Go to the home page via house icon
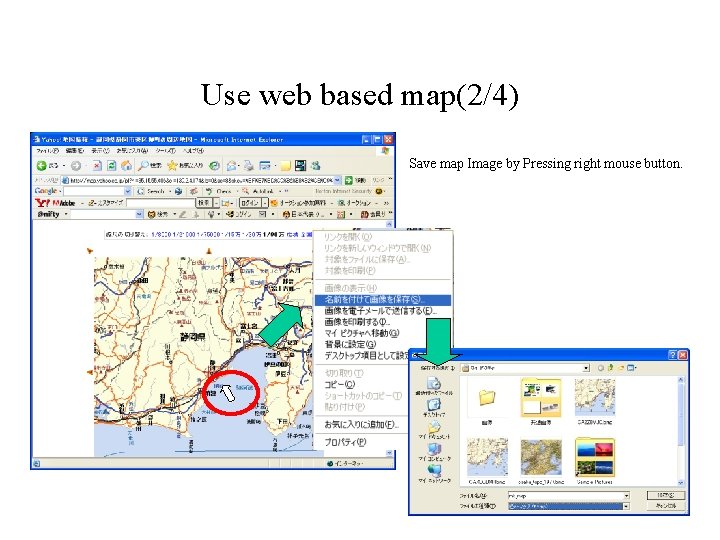This screenshot has height=540, width=720. click(126, 165)
